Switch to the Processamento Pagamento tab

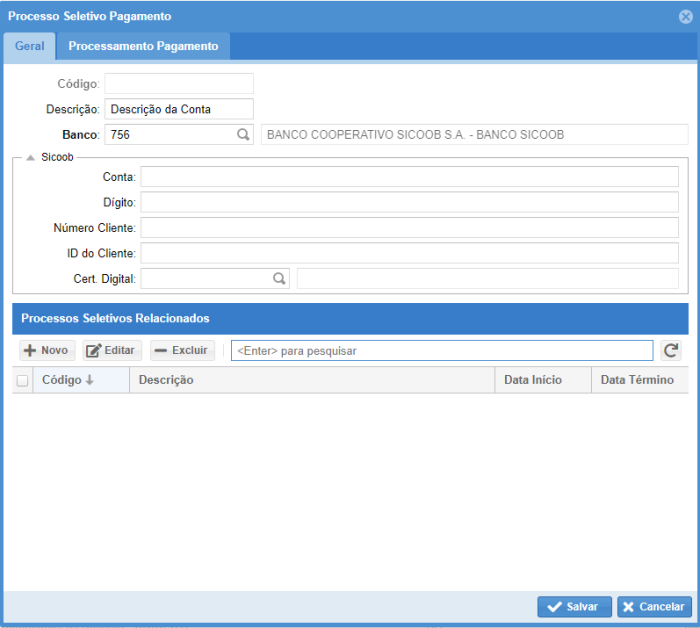(x=143, y=46)
